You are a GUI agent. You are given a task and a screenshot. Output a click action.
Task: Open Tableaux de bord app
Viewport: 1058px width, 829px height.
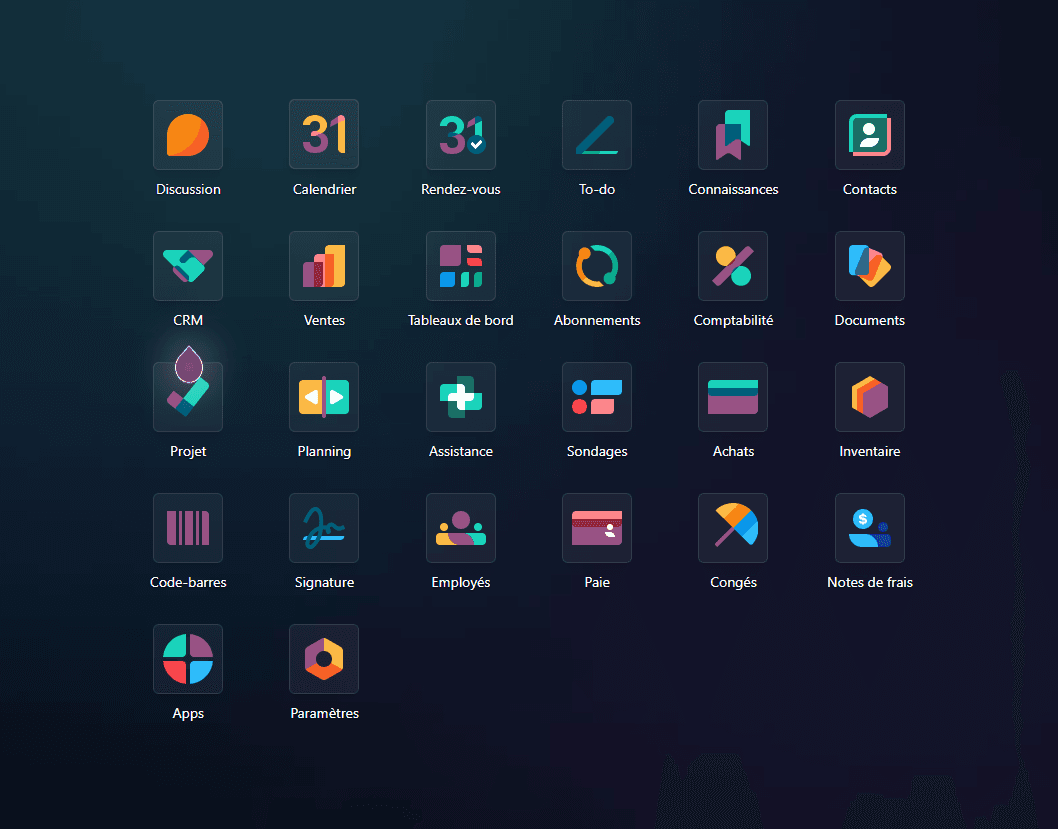(461, 266)
